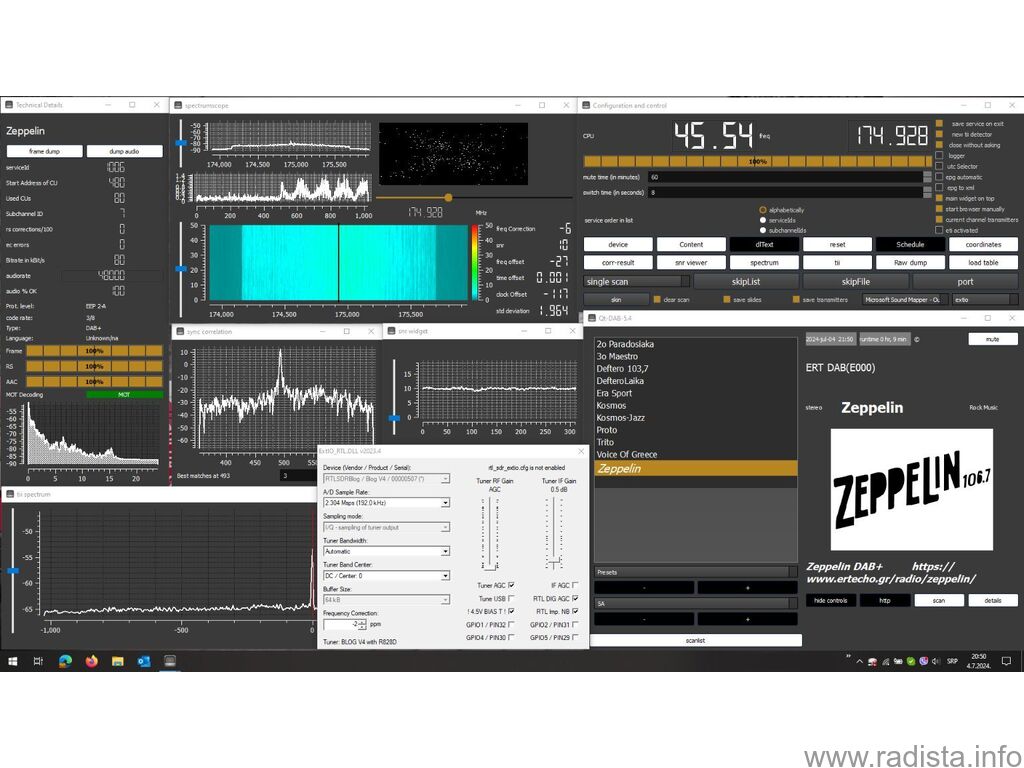Disable the Tuner AGC checkbox

pyautogui.click(x=511, y=585)
